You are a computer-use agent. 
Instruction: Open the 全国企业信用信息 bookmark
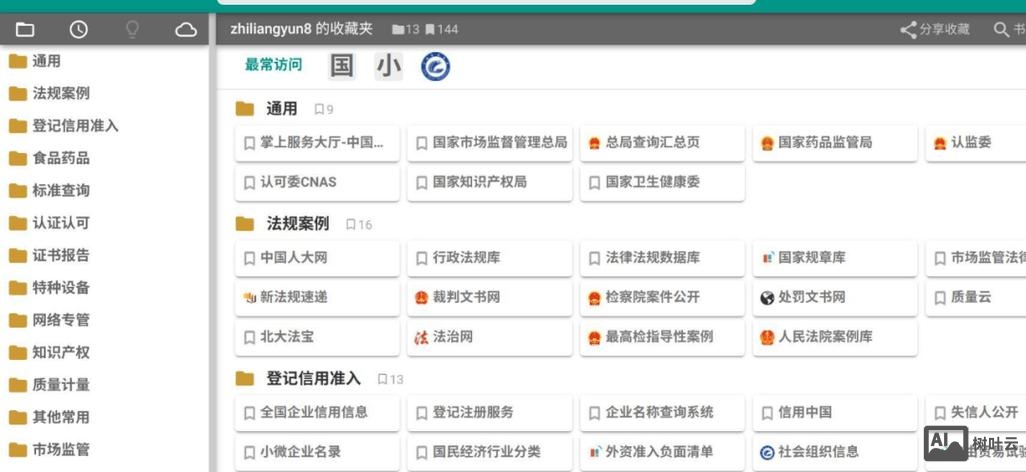tap(317, 413)
